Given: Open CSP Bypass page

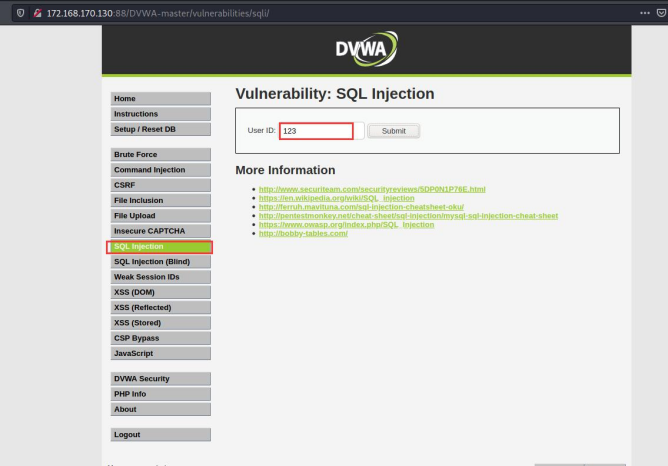Looking at the screenshot, I should click(161, 338).
